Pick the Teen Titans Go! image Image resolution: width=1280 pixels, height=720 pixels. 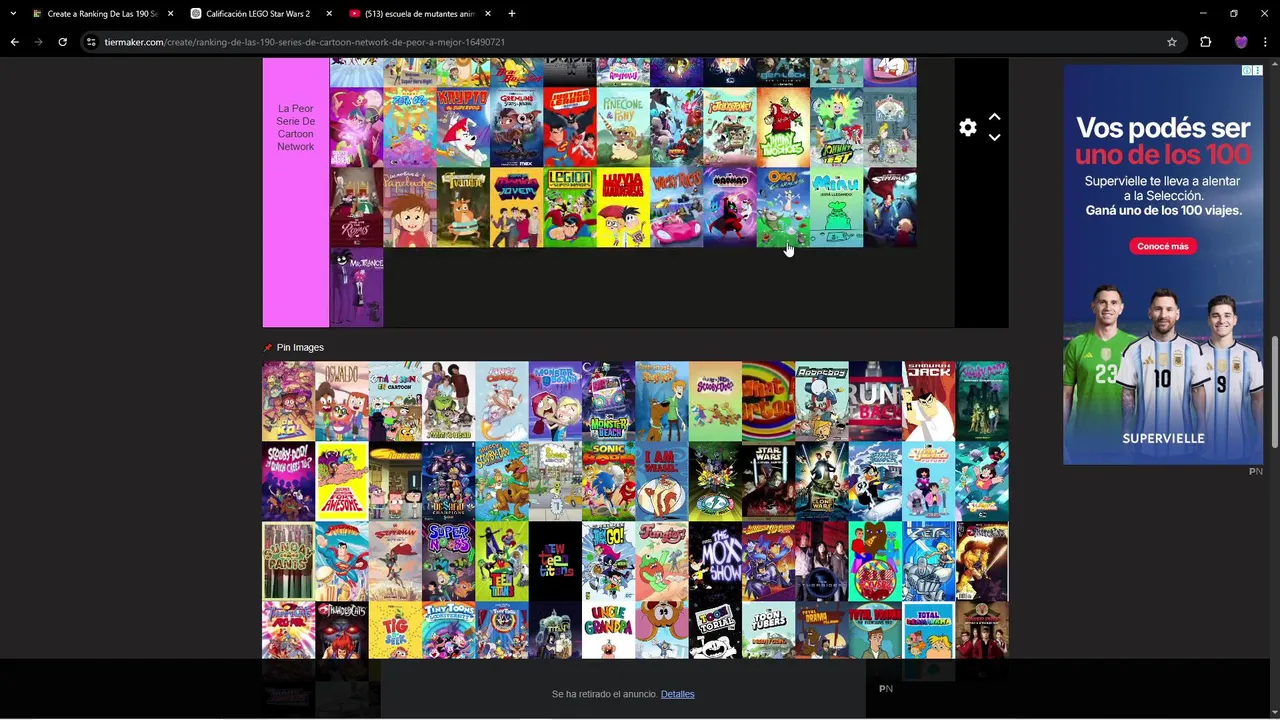608,561
